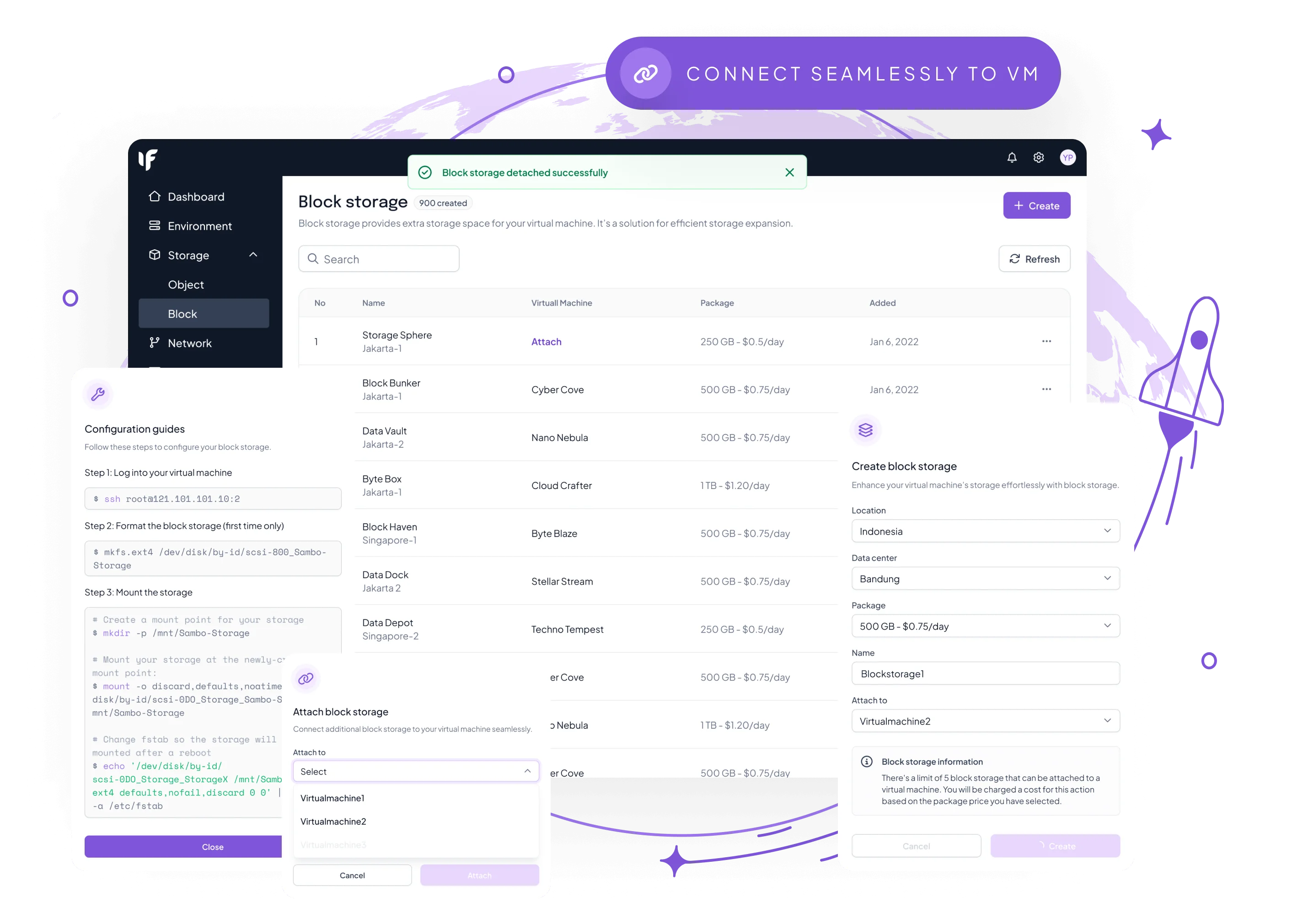Screen dimensions: 1303x924
Task: Click the Attach link on Storage Sphere row
Action: click(x=546, y=341)
